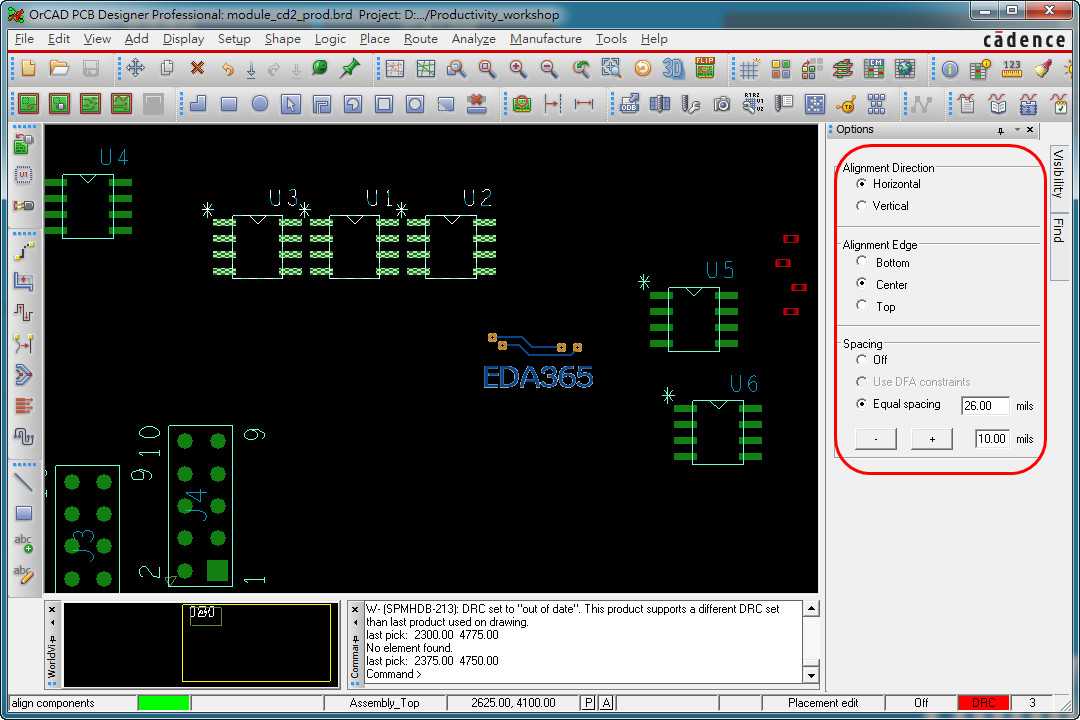Screen dimensions: 1080x720
Task: Click the Assembly_Top status bar entry
Action: click(384, 703)
